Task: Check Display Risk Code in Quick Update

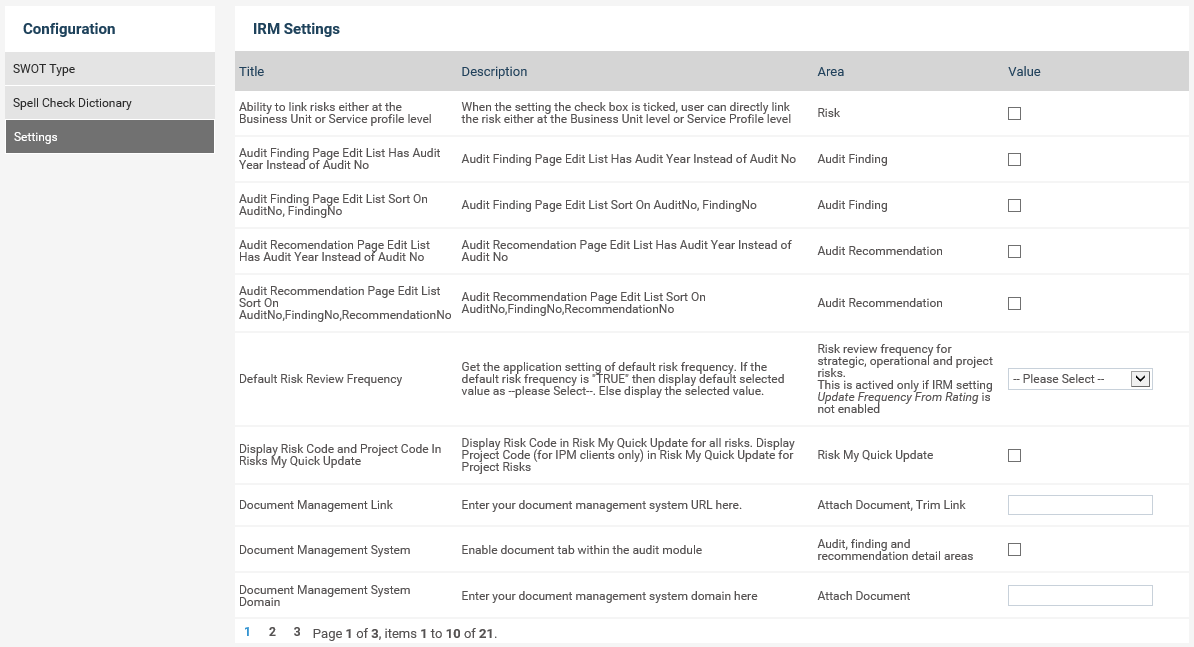Action: click(1014, 456)
